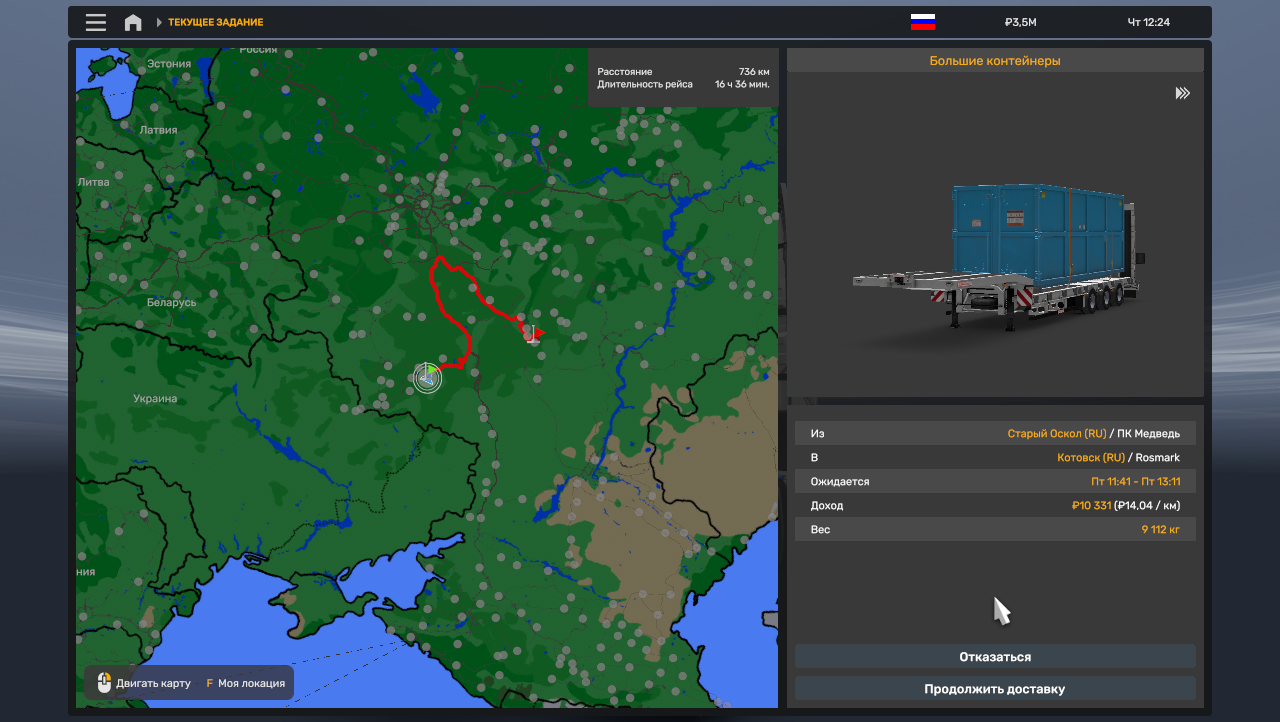1280x722 pixels.
Task: Select the truck location marker on the map
Action: tap(427, 377)
